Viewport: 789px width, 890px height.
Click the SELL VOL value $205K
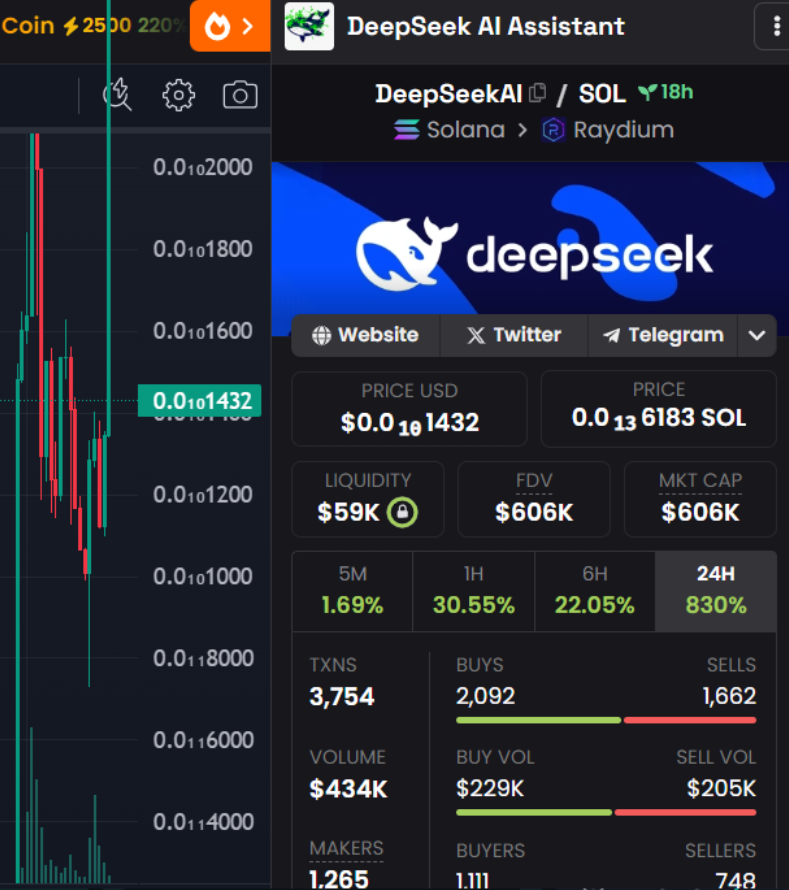(x=721, y=788)
